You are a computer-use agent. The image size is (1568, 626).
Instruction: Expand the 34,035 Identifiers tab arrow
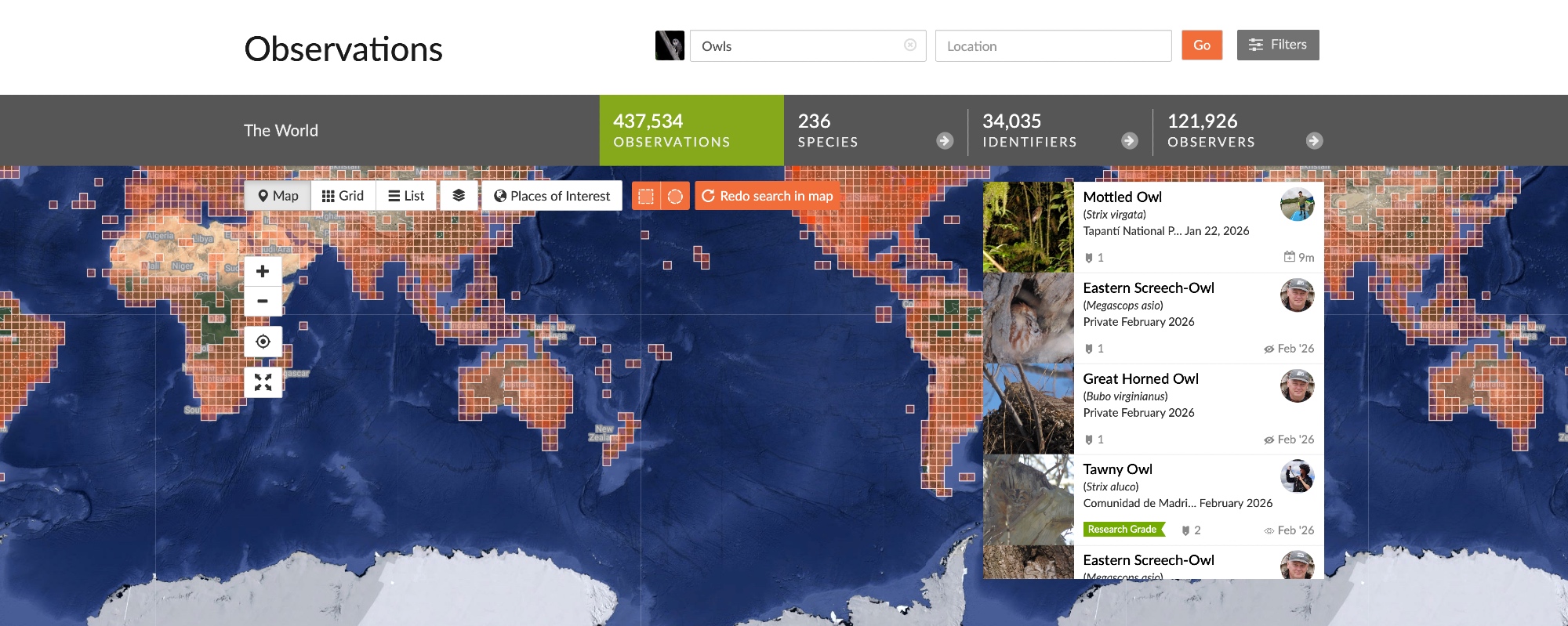pos(1129,140)
